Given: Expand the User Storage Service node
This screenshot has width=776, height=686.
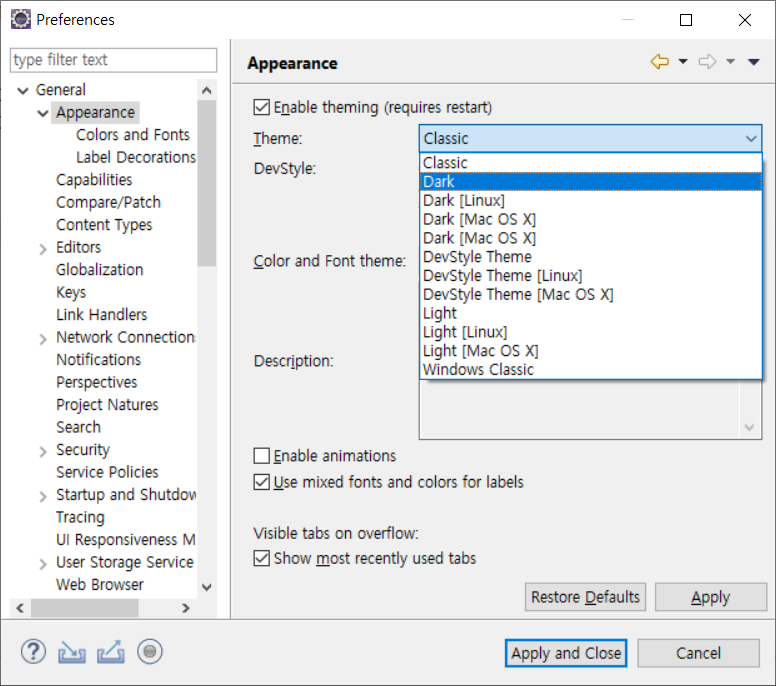Looking at the screenshot, I should point(43,563).
